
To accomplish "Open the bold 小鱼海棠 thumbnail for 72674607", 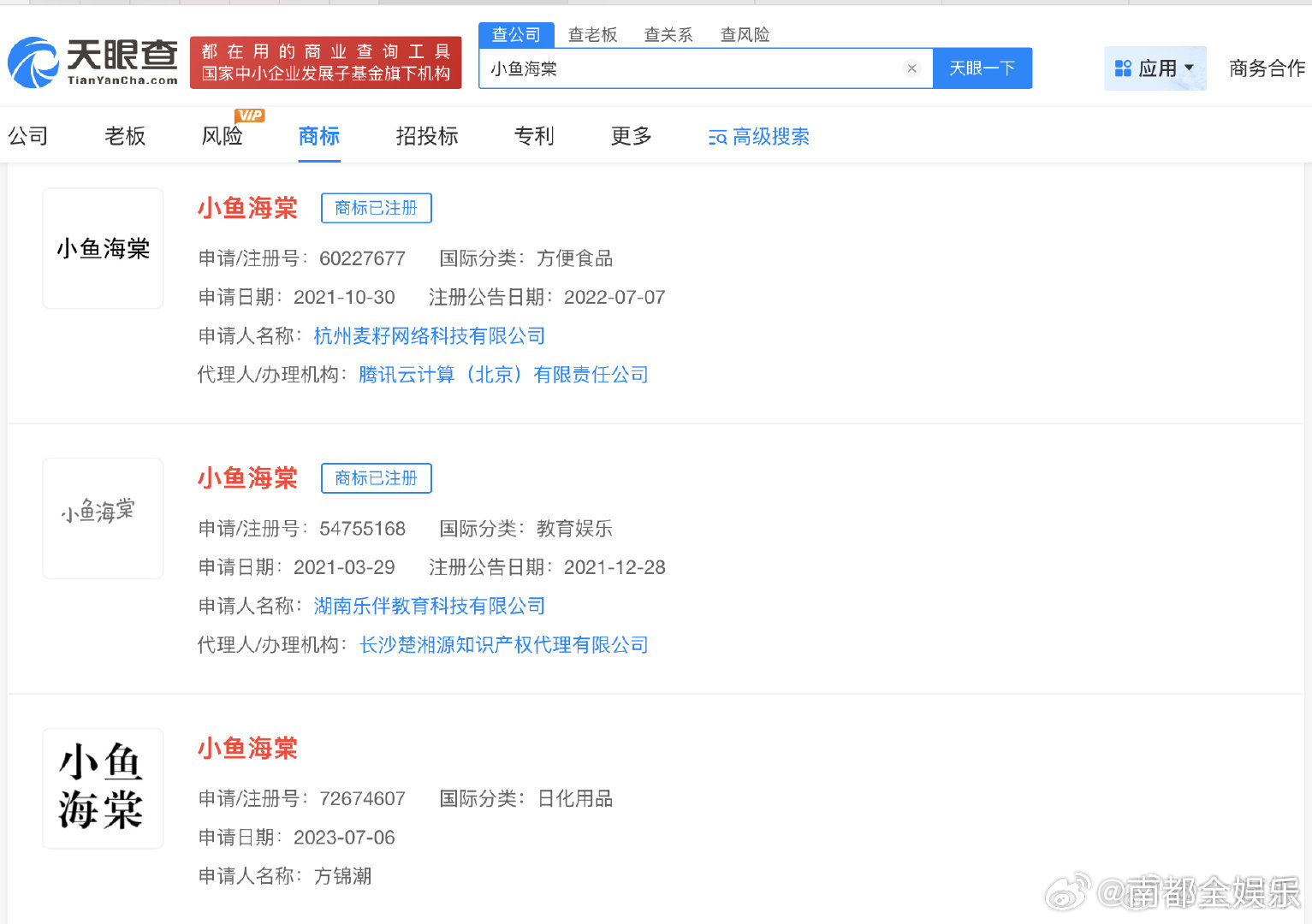I will [x=103, y=789].
